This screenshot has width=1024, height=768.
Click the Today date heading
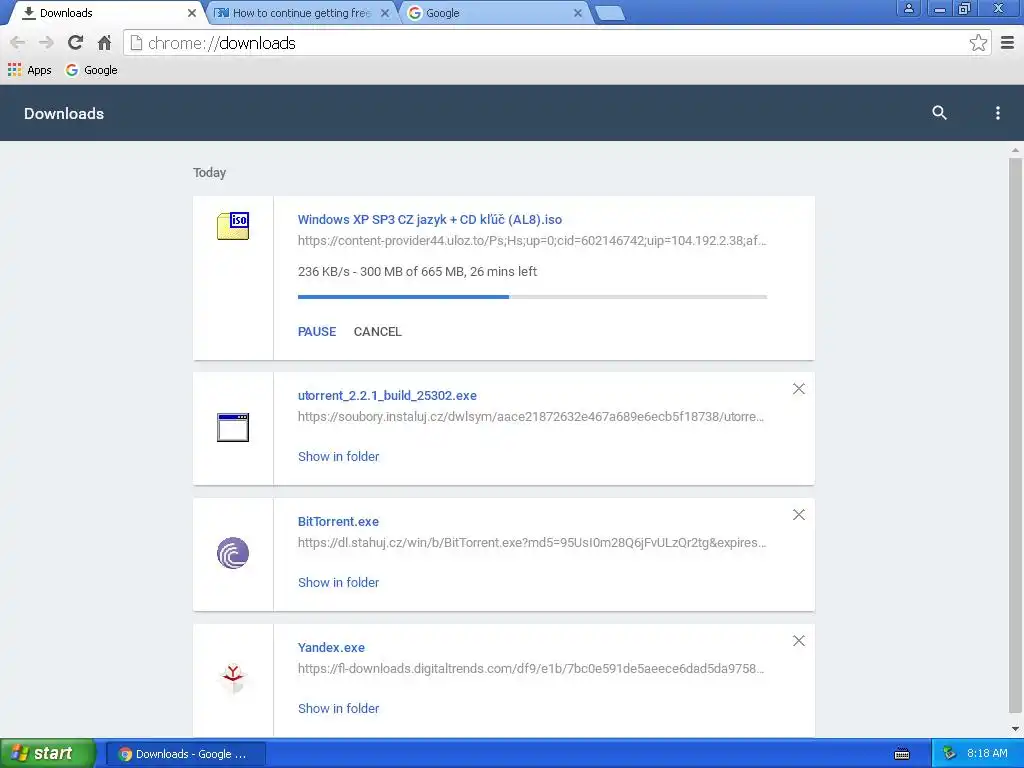click(x=209, y=172)
